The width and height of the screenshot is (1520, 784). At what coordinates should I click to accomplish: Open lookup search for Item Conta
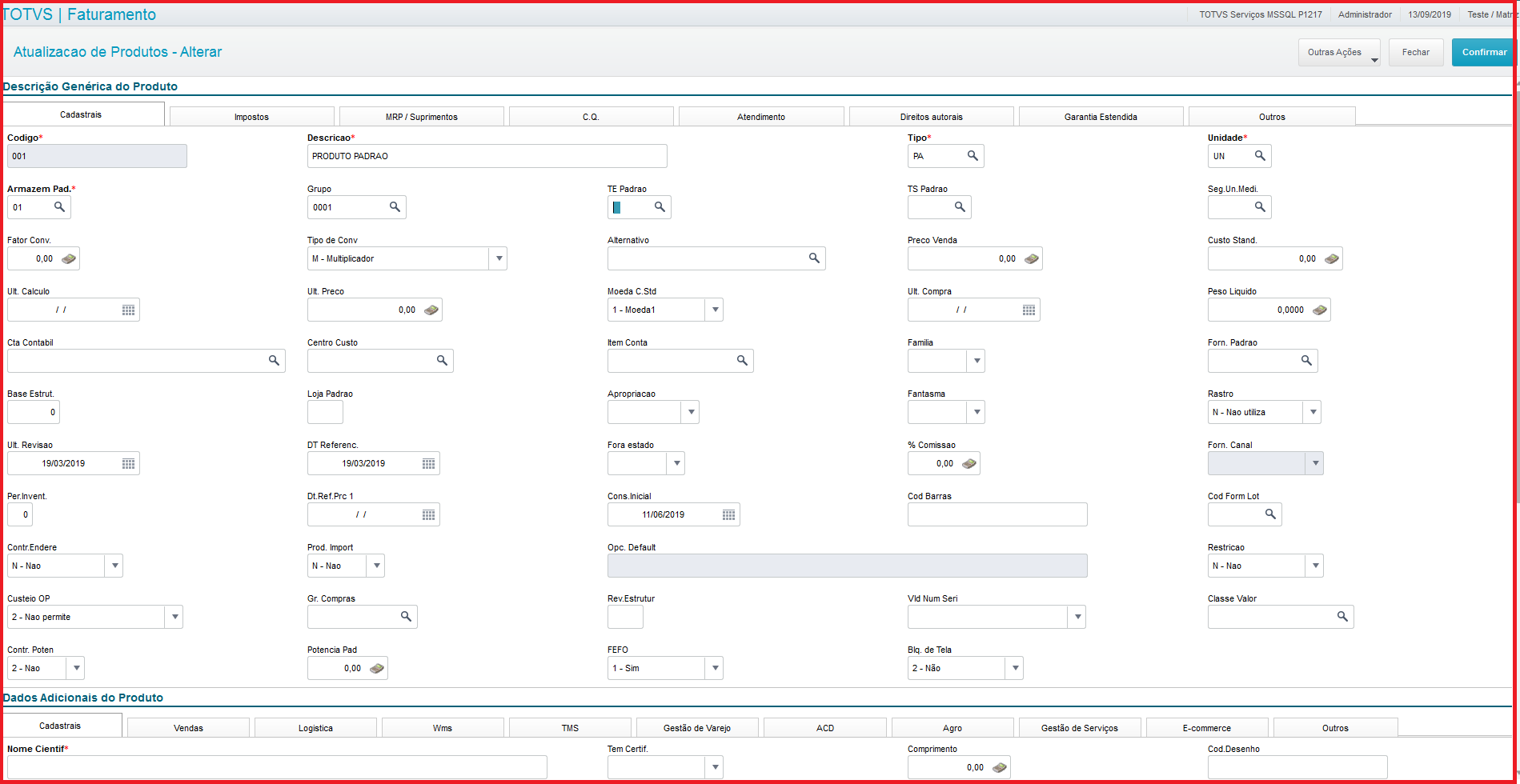pyautogui.click(x=742, y=361)
